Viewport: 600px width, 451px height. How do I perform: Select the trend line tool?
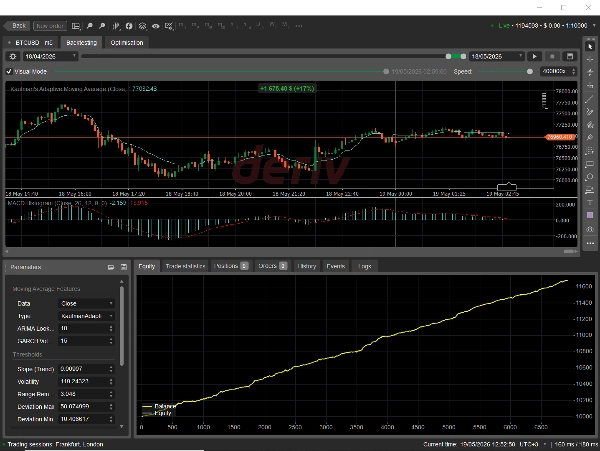[590, 99]
